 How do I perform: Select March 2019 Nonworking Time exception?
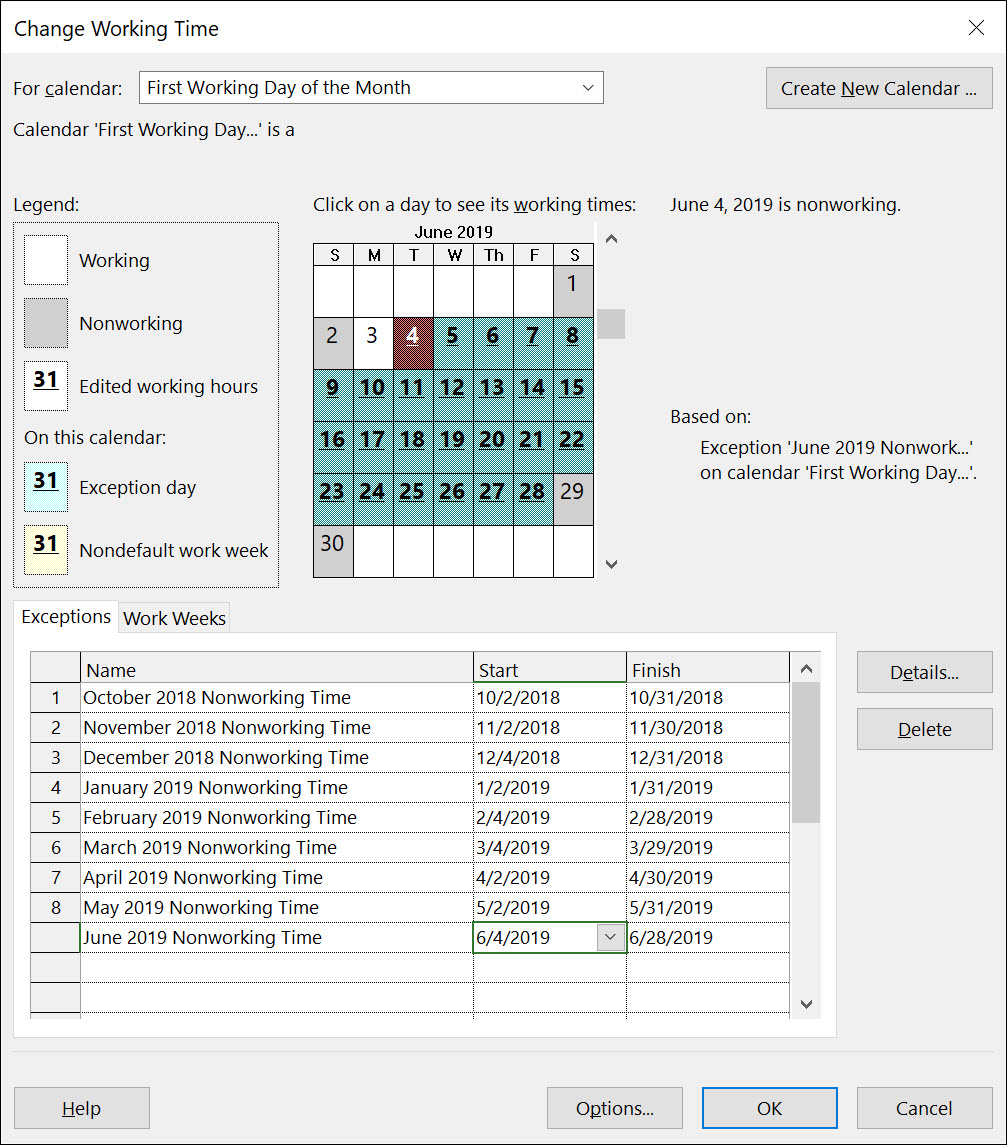click(x=277, y=847)
